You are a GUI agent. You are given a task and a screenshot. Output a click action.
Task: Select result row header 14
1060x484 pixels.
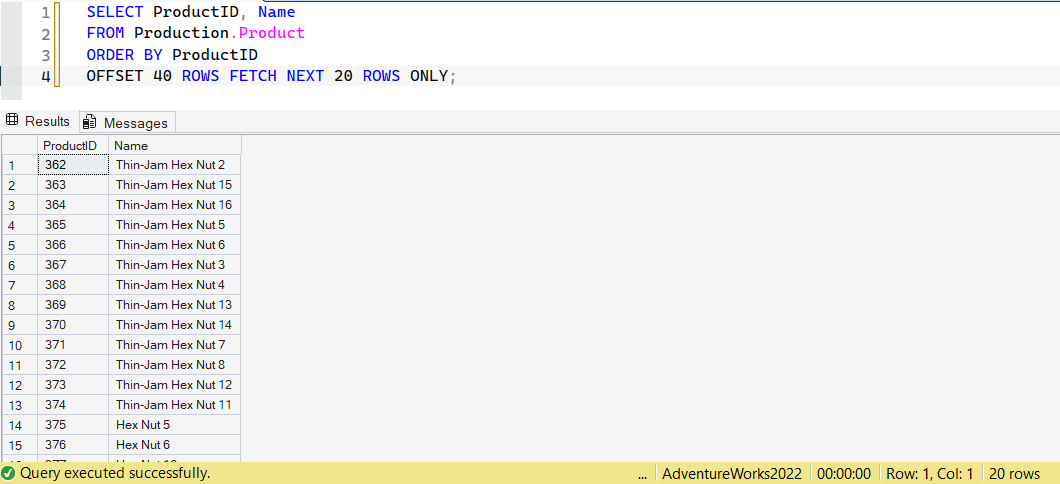[x=20, y=425]
